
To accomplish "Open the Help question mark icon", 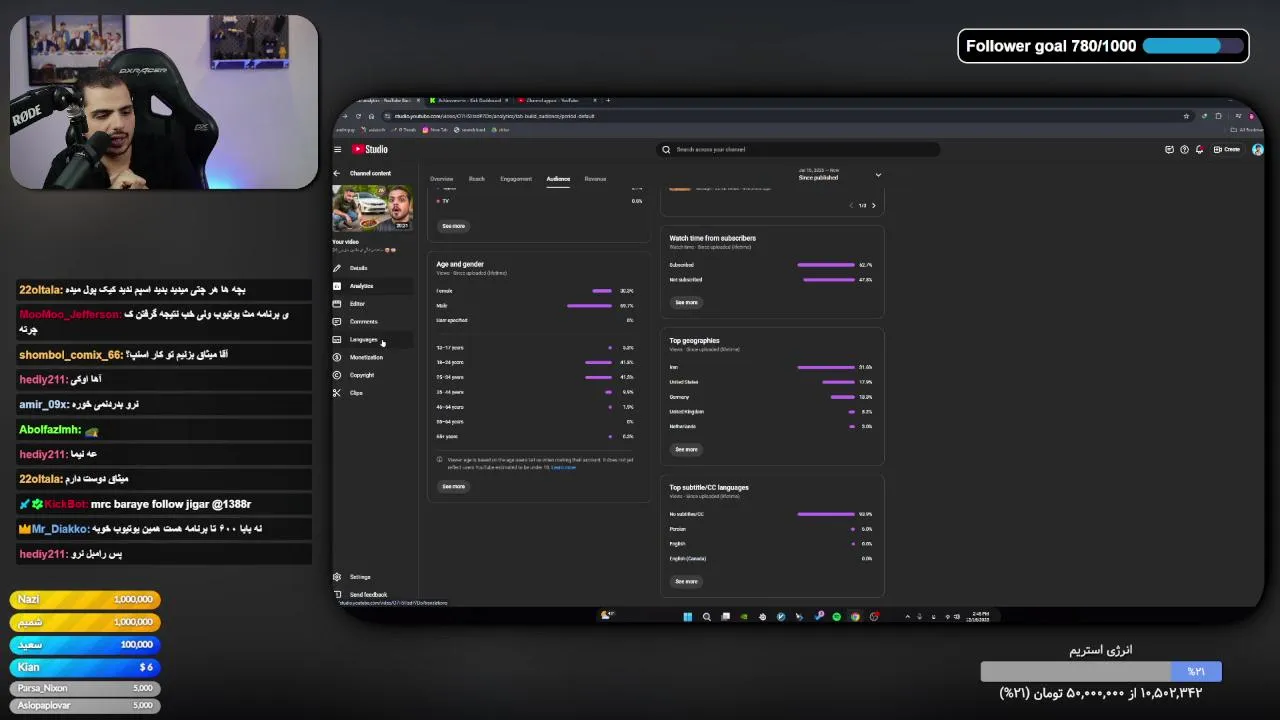I will (x=1184, y=149).
